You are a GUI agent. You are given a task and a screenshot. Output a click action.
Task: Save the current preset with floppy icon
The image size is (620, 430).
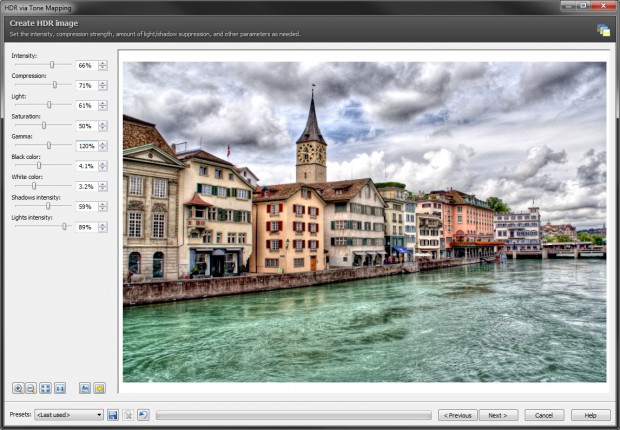113,414
